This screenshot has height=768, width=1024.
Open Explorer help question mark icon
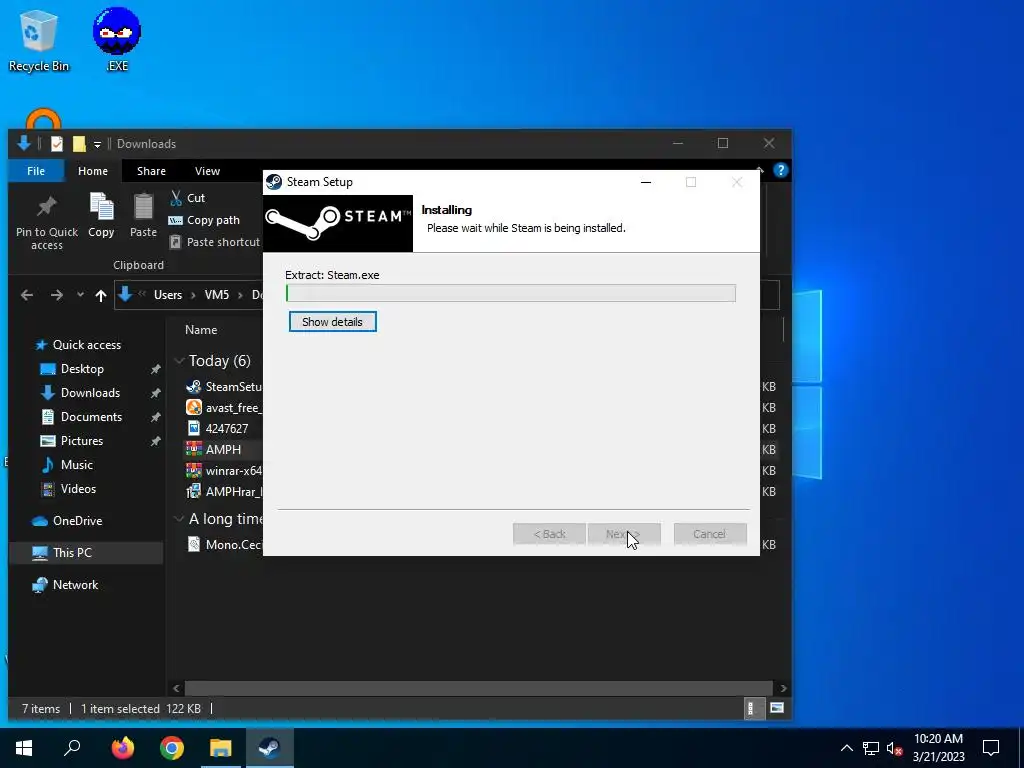(x=780, y=170)
